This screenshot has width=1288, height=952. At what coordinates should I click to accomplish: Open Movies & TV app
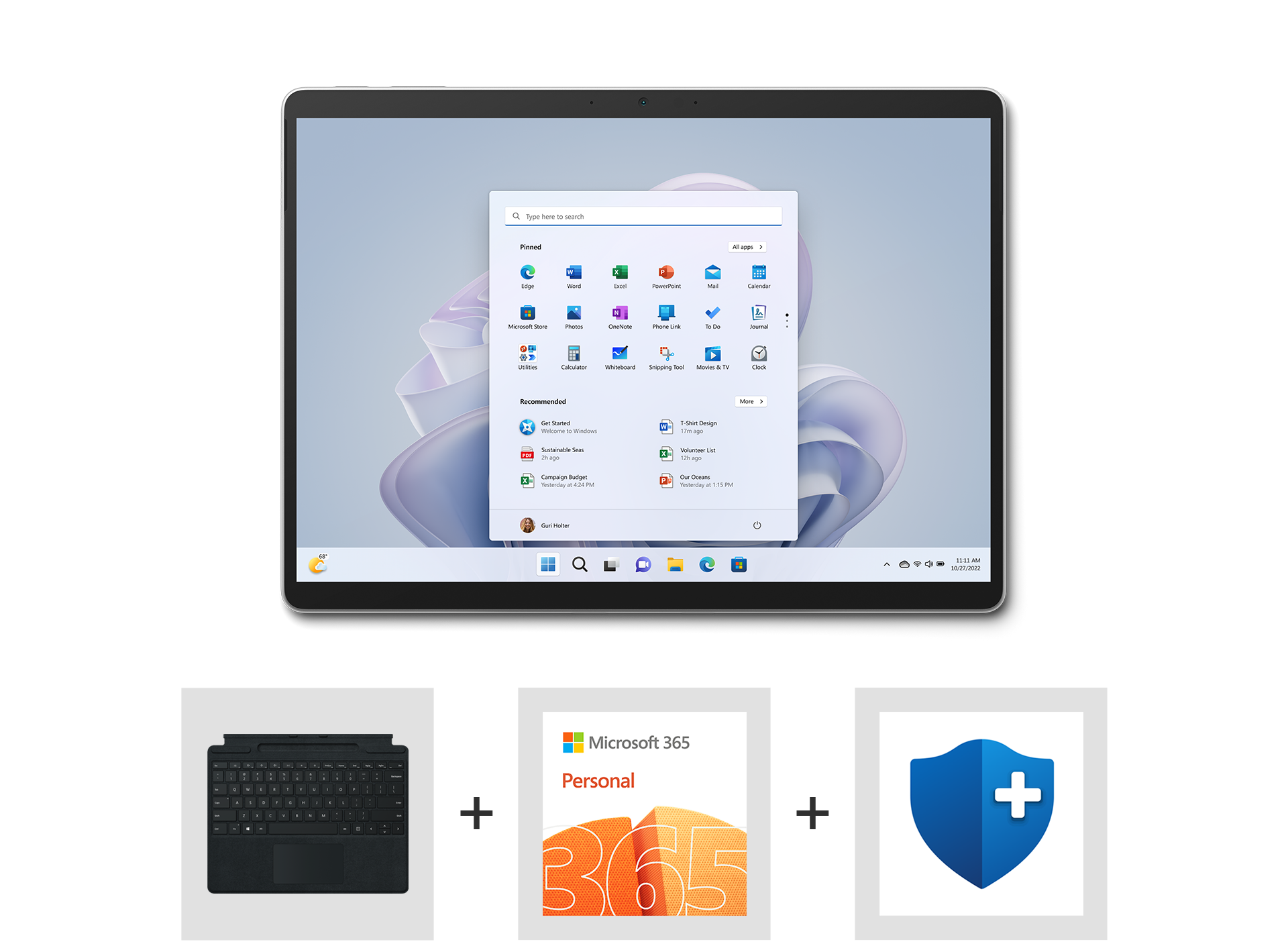pos(713,358)
